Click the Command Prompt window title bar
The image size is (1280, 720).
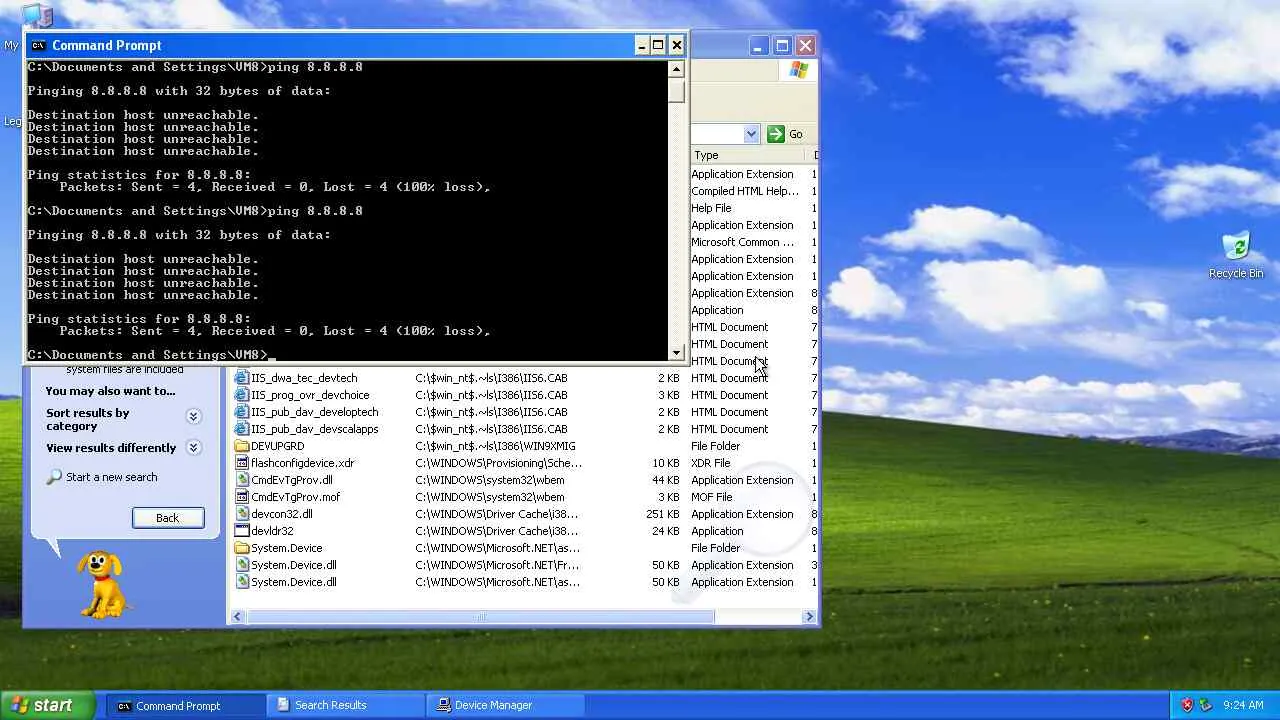(340, 45)
